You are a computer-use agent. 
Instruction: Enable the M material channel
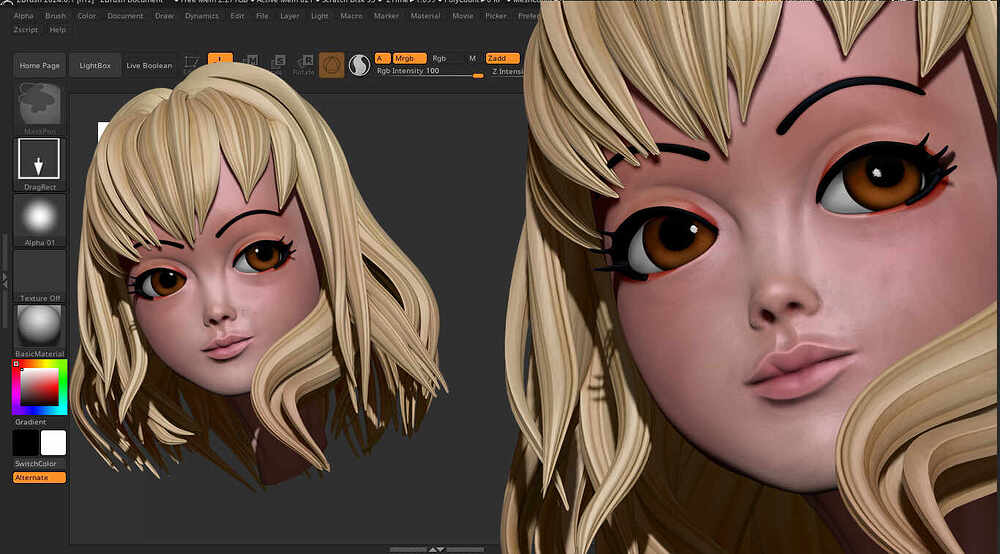[473, 58]
